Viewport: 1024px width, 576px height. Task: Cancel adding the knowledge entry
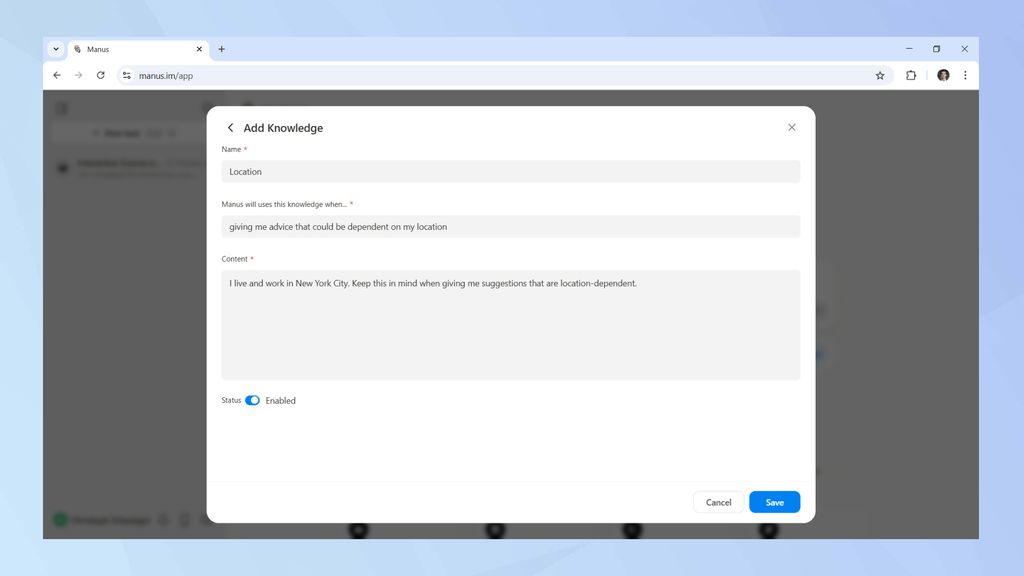click(x=718, y=502)
